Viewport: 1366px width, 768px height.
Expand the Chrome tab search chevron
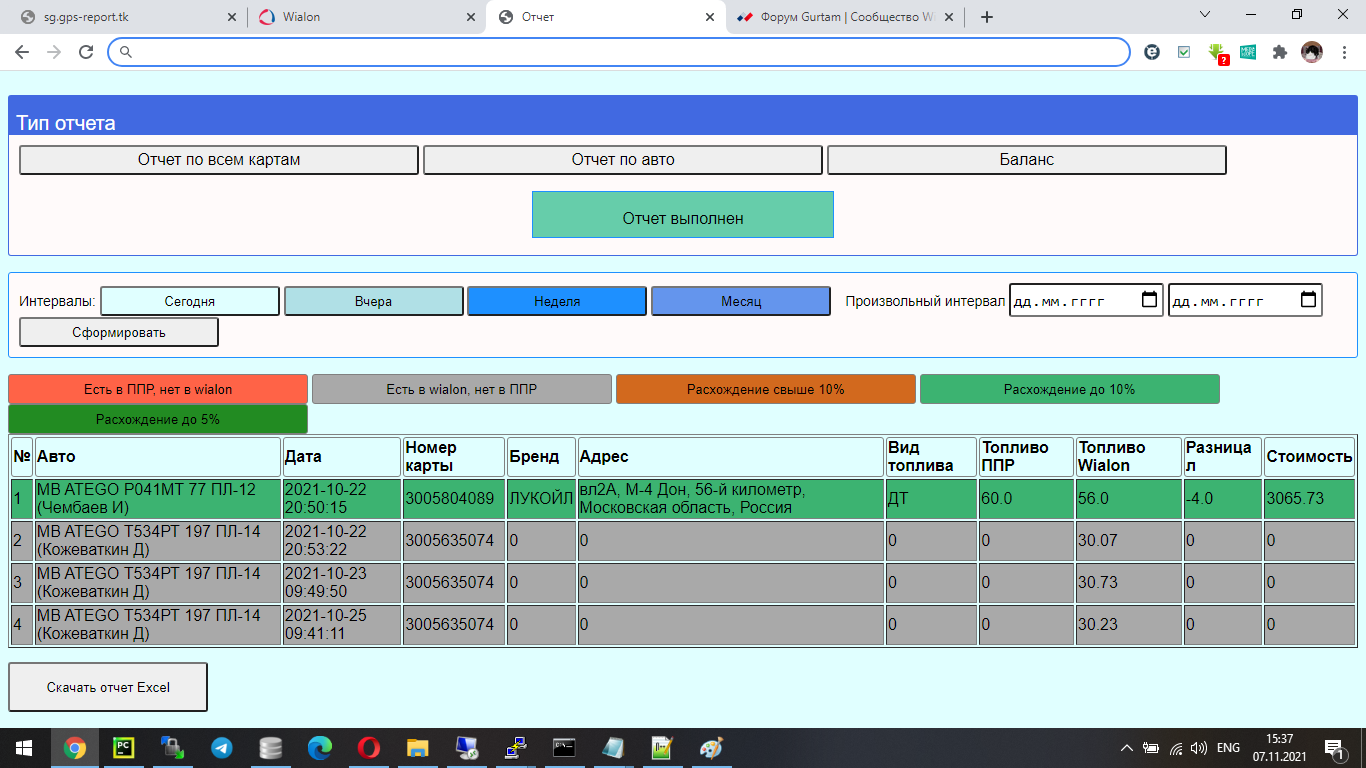[x=1204, y=15]
